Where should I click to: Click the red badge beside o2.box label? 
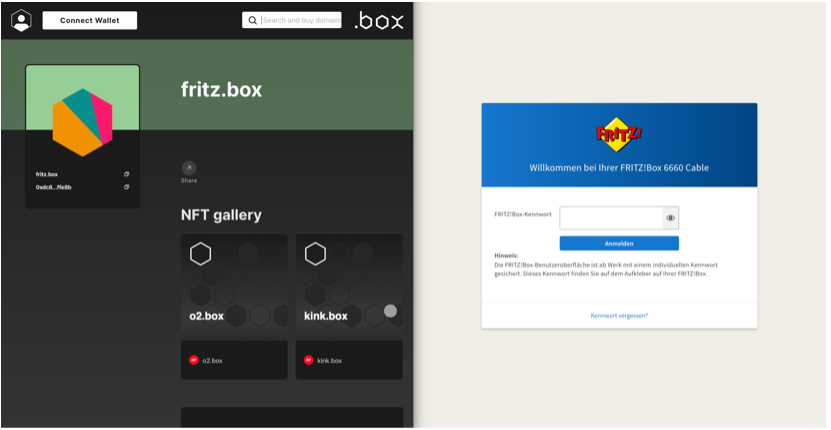pos(193,360)
